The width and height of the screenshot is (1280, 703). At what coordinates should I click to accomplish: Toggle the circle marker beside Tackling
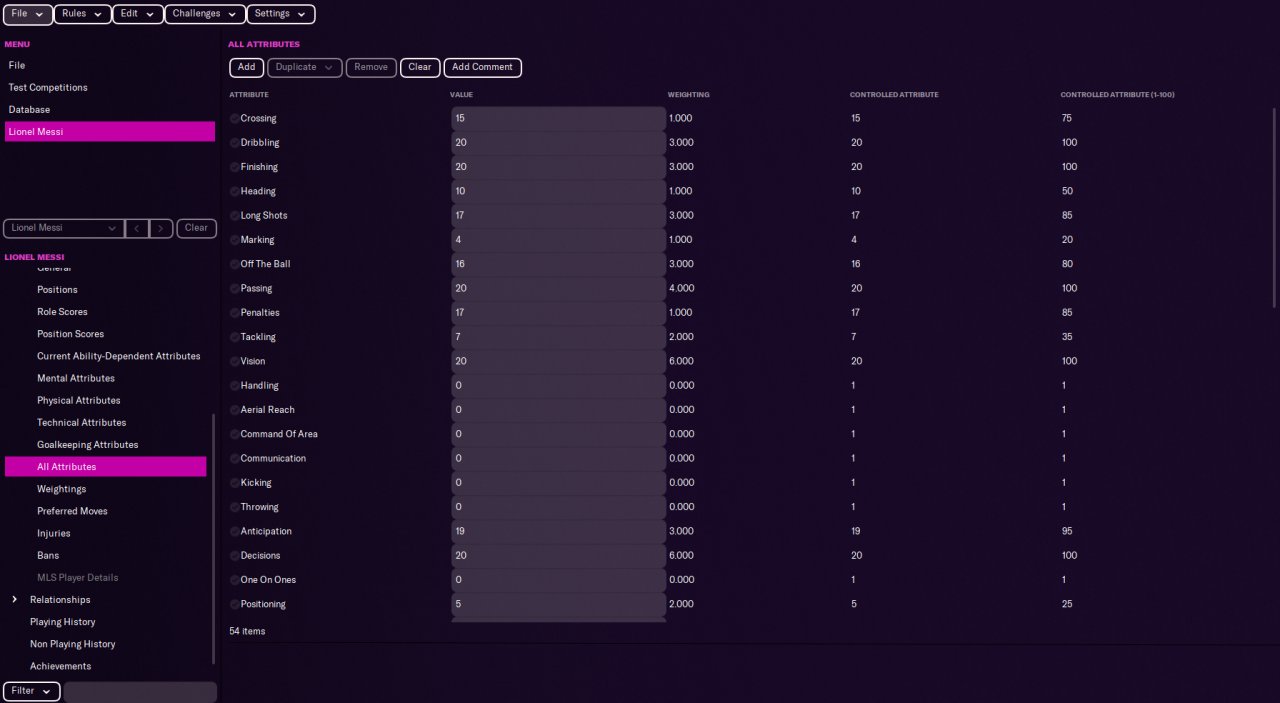pyautogui.click(x=235, y=337)
